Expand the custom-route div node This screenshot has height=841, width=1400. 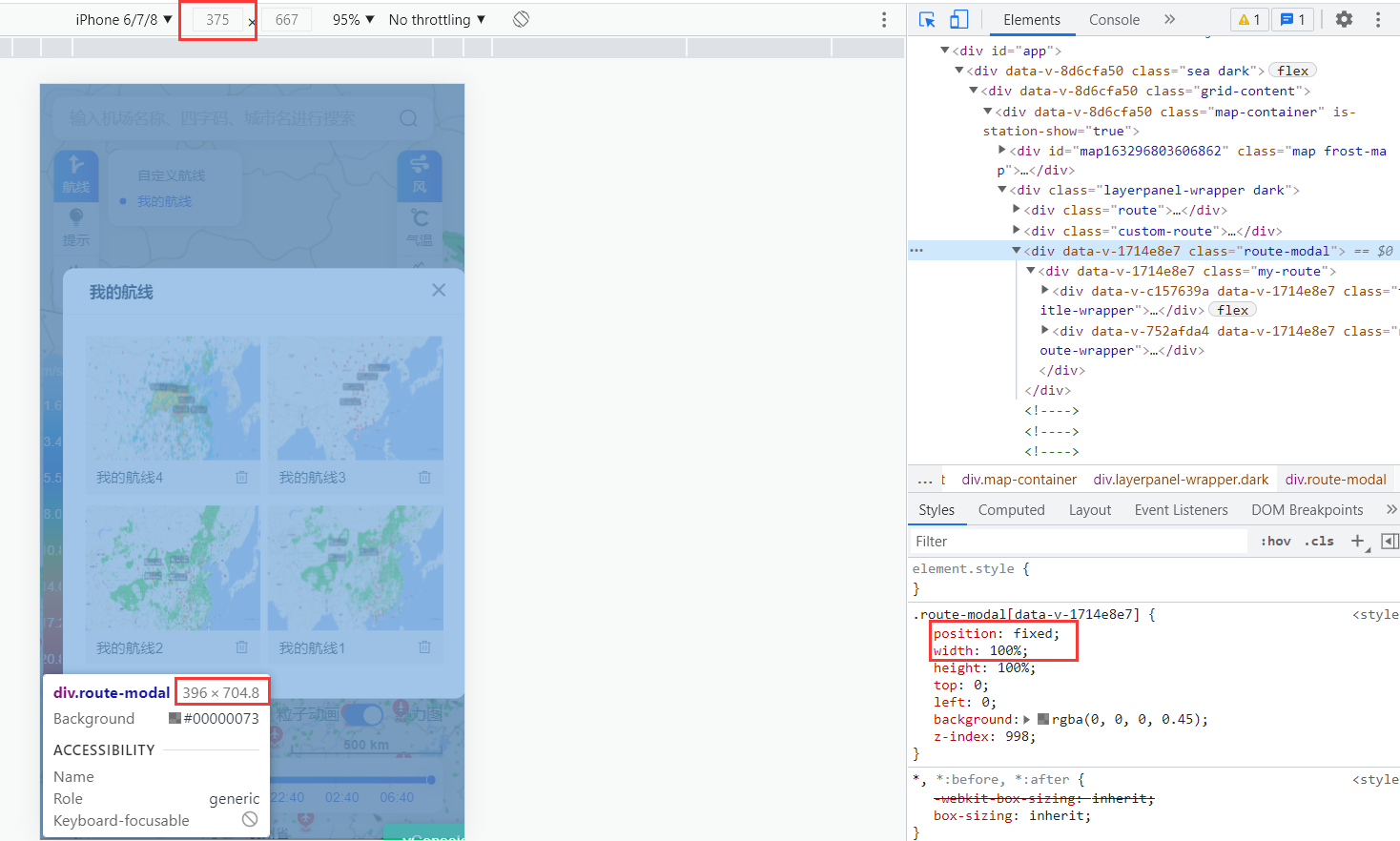tap(1017, 231)
